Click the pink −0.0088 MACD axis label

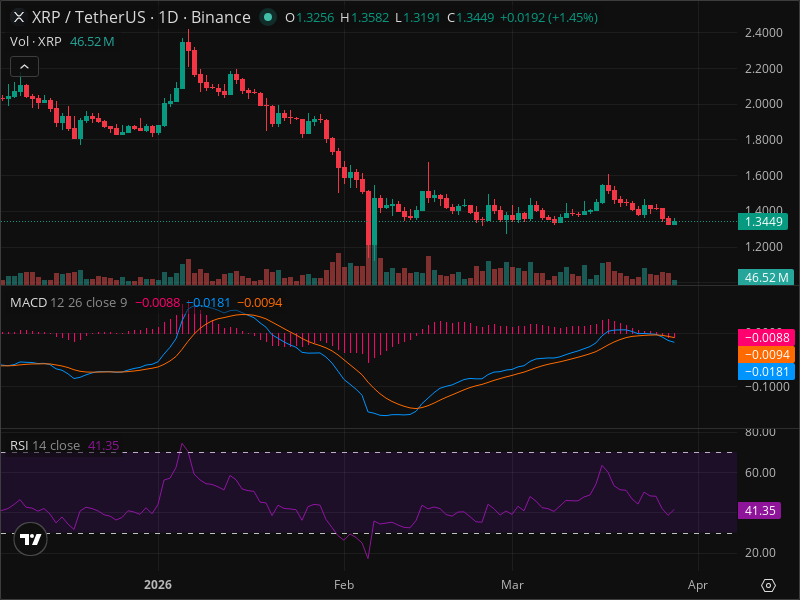(766, 337)
